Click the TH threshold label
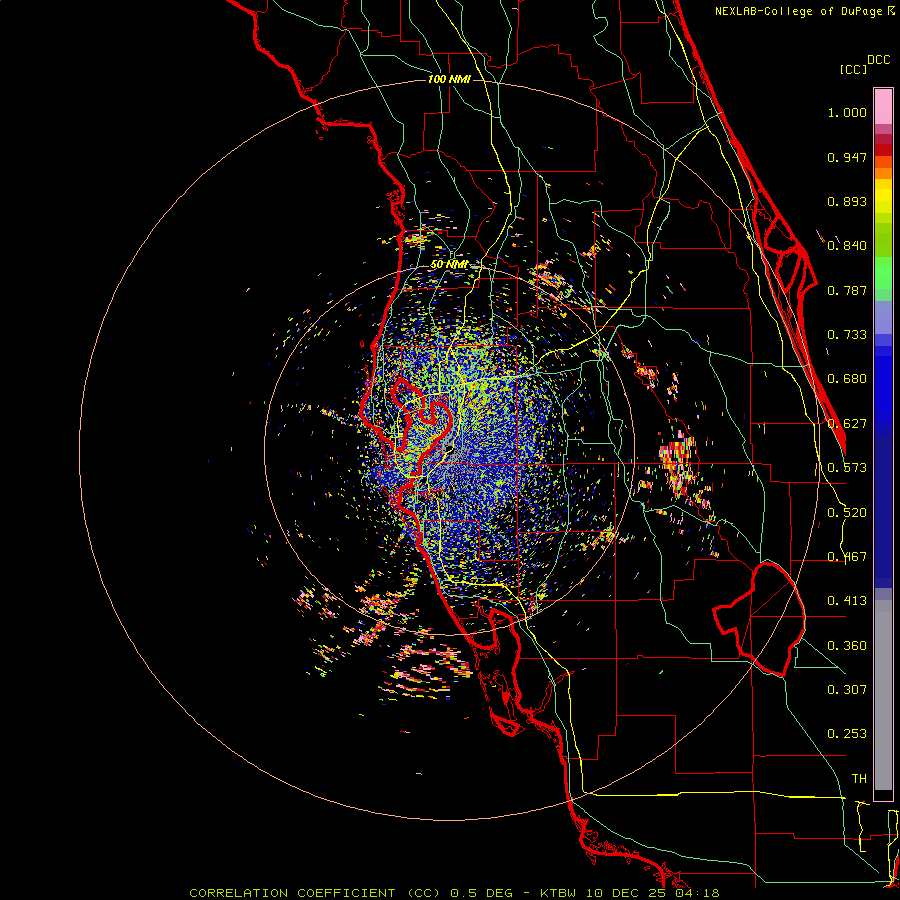This screenshot has width=900, height=900. [x=859, y=779]
